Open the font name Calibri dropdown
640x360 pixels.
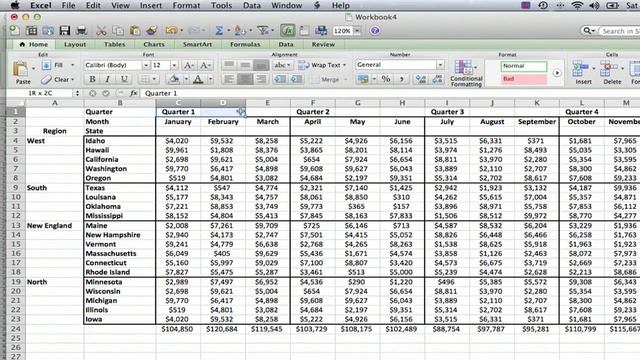click(x=146, y=65)
